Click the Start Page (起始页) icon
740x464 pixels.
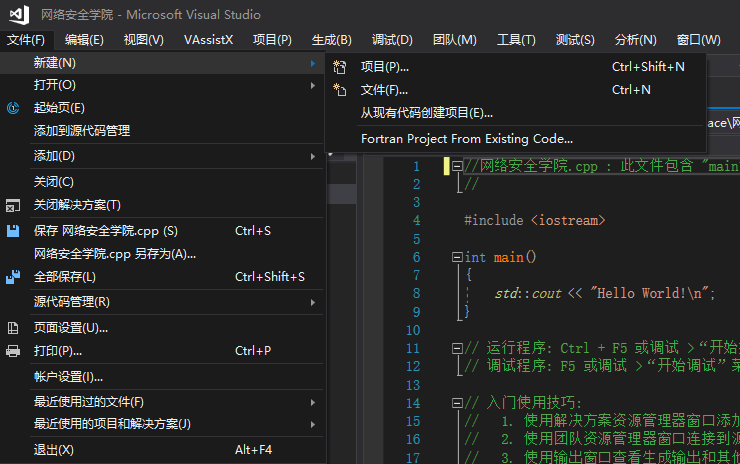click(13, 108)
